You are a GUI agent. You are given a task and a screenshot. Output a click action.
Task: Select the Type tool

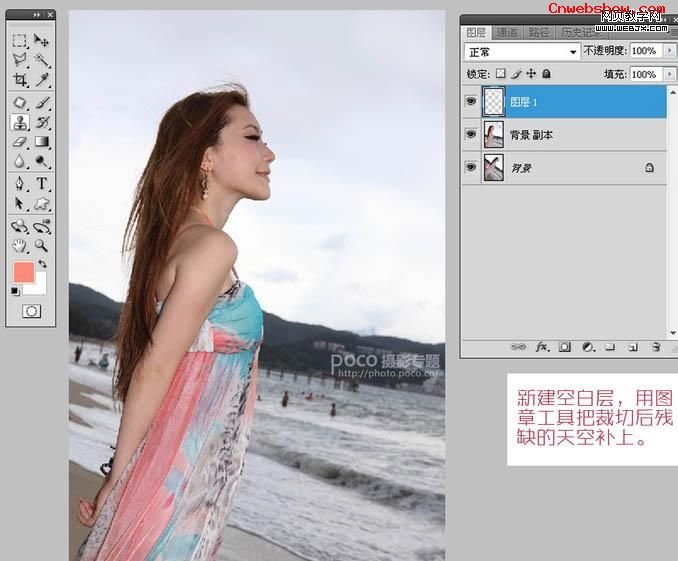(x=42, y=183)
